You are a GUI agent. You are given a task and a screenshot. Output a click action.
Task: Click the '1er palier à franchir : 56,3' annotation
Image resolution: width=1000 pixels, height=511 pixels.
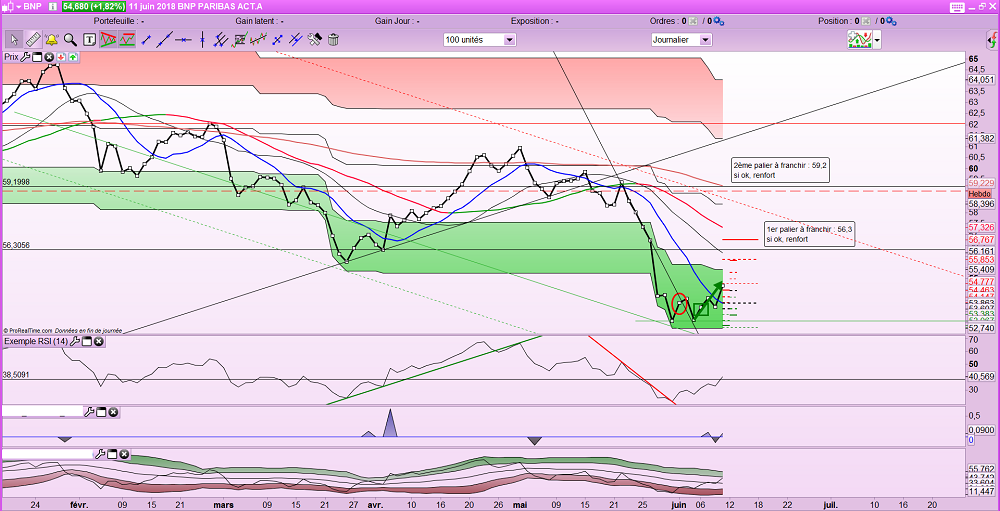click(x=809, y=234)
